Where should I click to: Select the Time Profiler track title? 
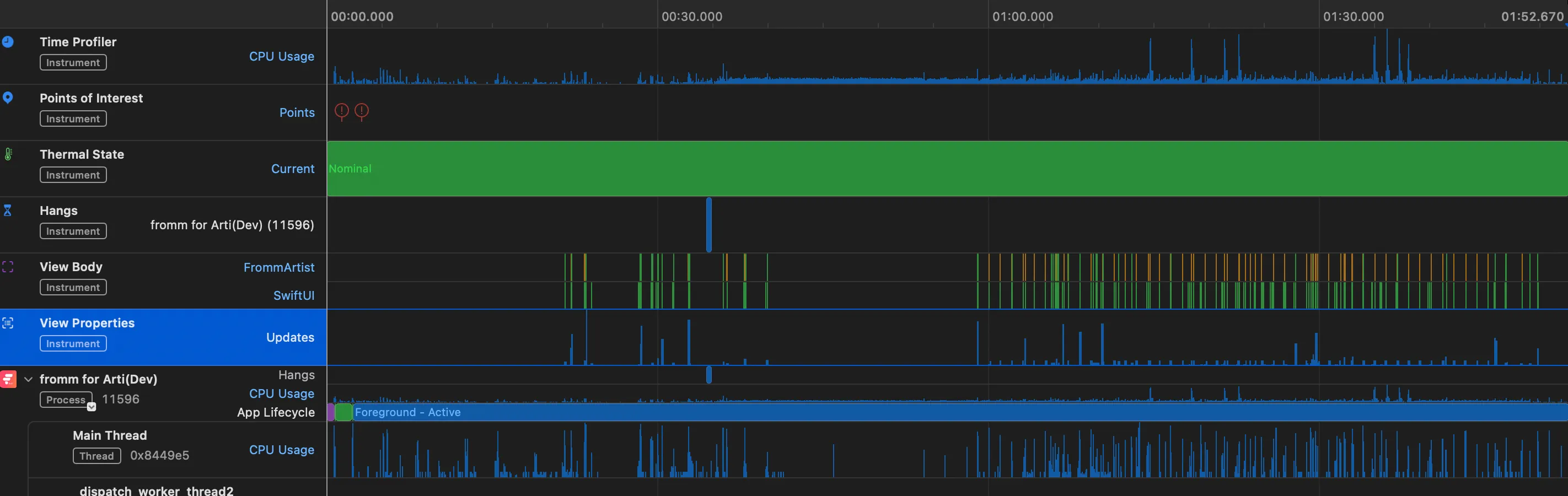coord(78,42)
